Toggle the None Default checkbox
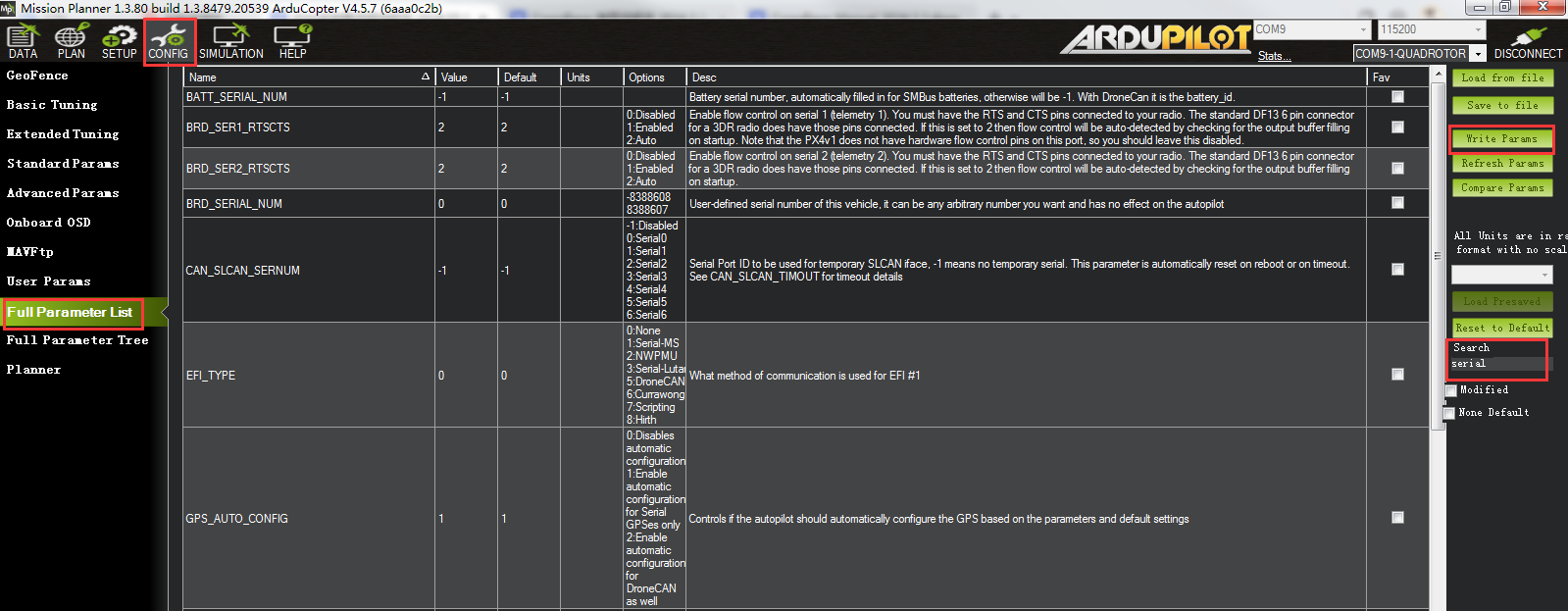The image size is (1568, 611). click(x=1449, y=413)
